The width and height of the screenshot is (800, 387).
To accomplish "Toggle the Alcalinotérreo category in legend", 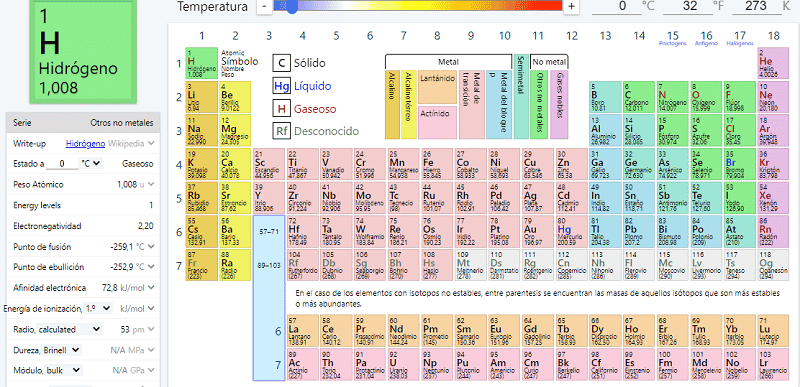I will pyautogui.click(x=409, y=105).
